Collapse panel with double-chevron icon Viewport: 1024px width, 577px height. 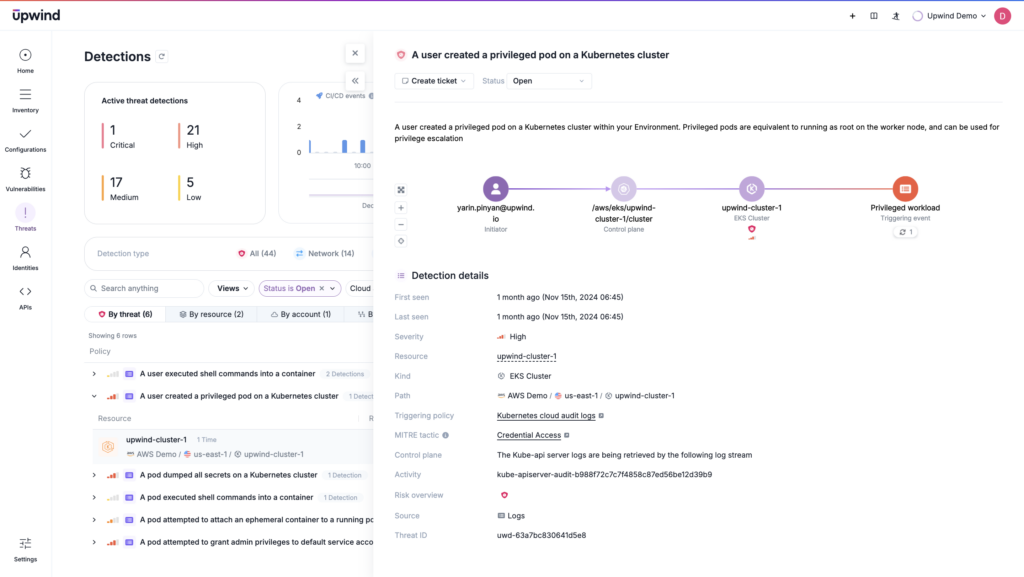[355, 81]
